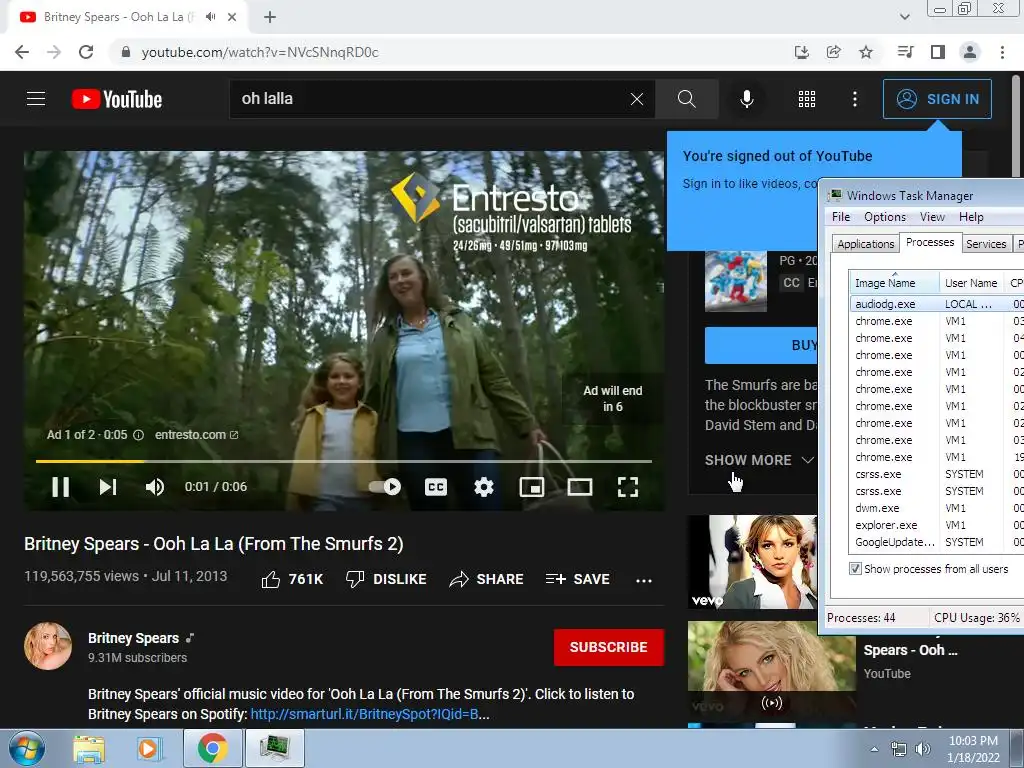This screenshot has width=1024, height=768.
Task: Click SHARE under the video
Action: (x=487, y=579)
